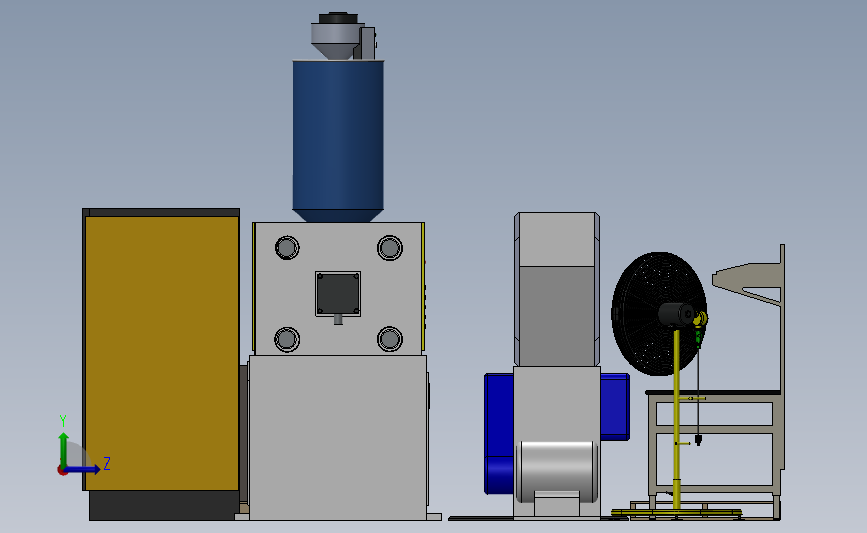This screenshot has height=533, width=867.
Task: Select the black plinth under the yellow cabinet
Action: coord(164,505)
